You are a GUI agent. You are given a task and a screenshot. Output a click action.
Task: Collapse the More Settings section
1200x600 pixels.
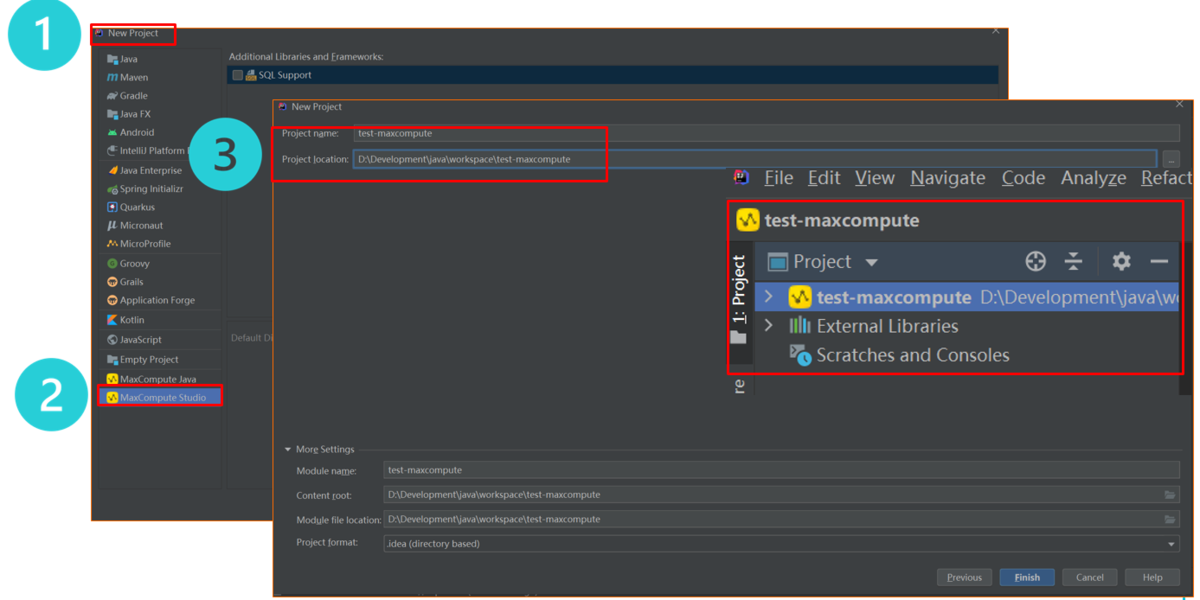288,450
